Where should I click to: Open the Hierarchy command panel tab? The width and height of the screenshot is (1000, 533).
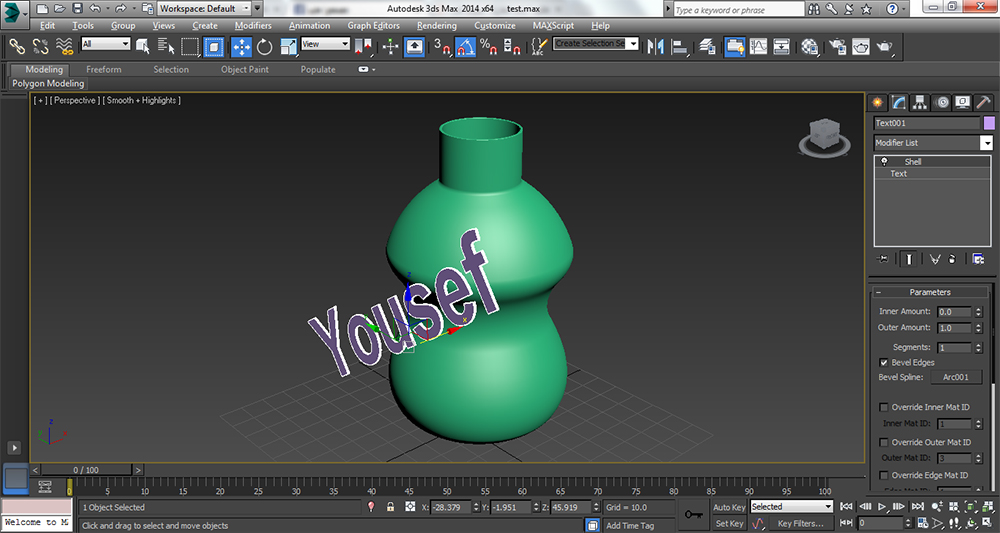pyautogui.click(x=920, y=102)
